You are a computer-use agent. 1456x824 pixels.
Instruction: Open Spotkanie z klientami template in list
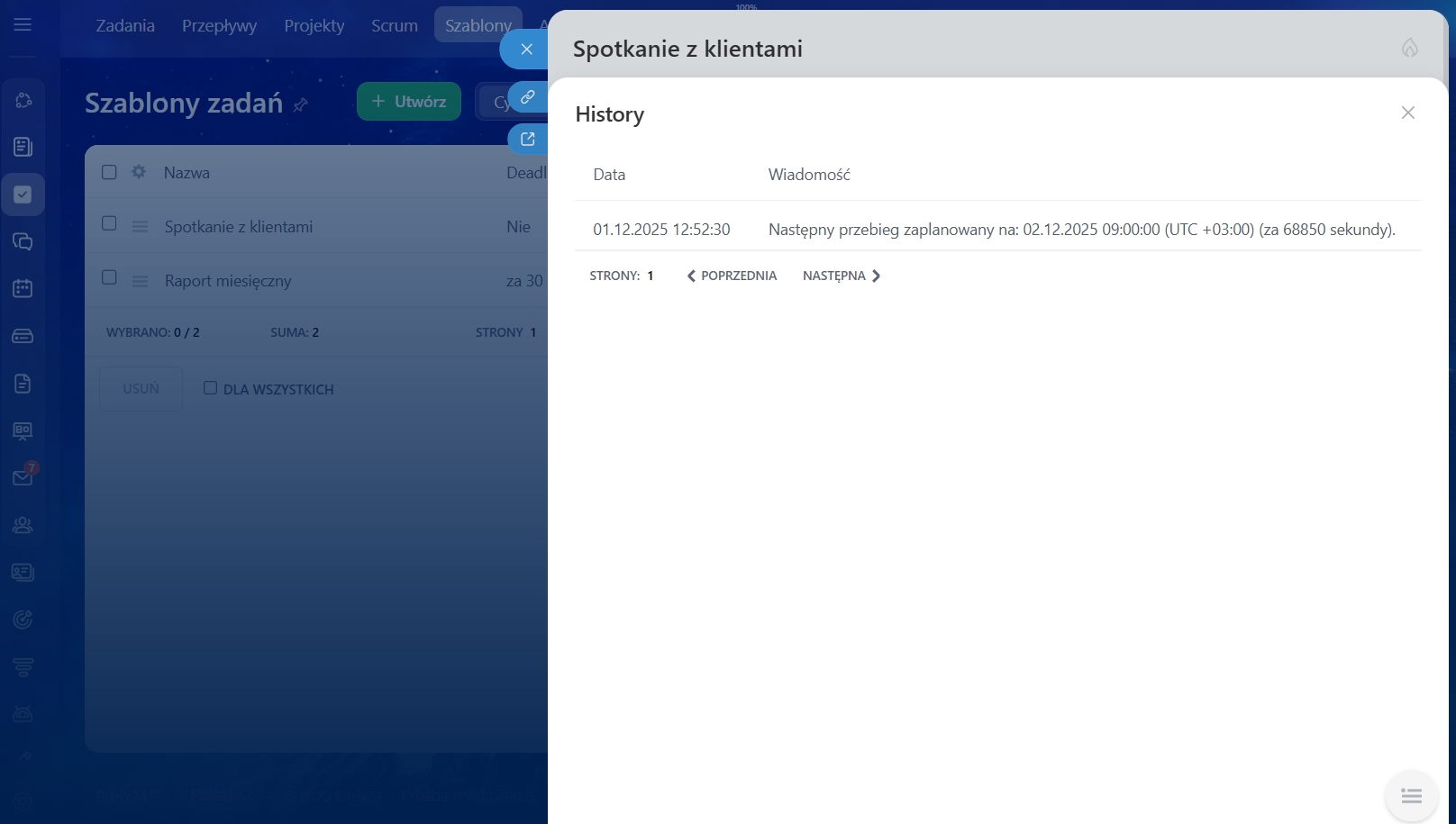pos(239,227)
